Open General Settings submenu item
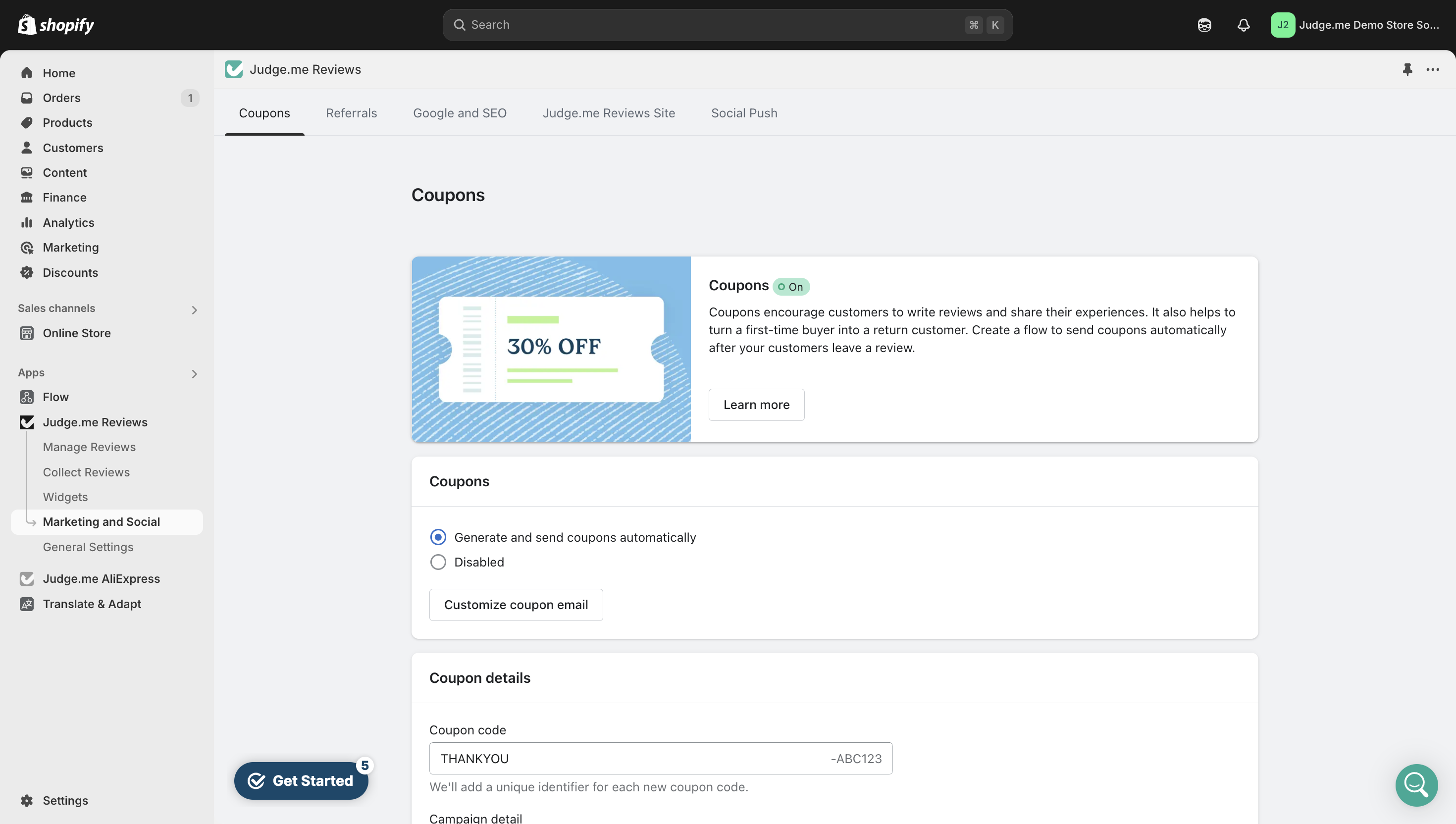 [88, 547]
